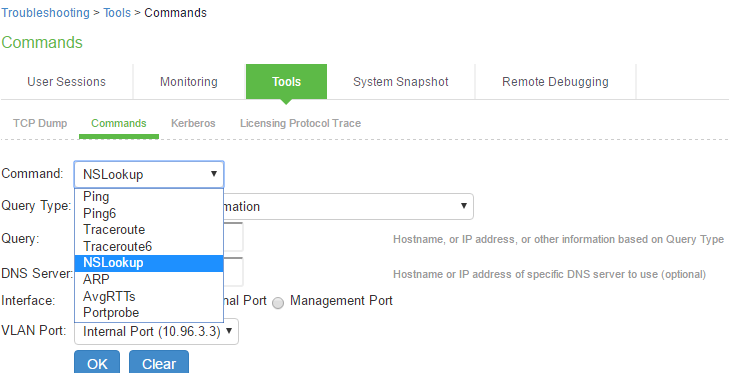This screenshot has width=729, height=373.
Task: Select the Management Port radio button
Action: click(278, 303)
